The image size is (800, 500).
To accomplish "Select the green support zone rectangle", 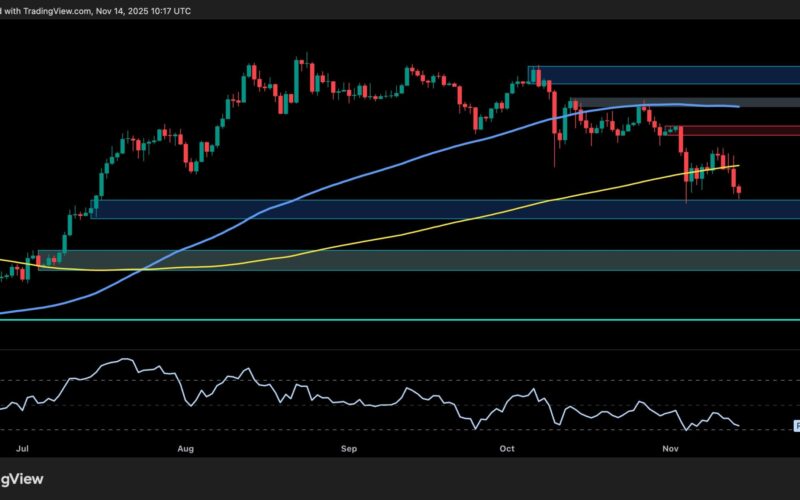I will click(400, 260).
